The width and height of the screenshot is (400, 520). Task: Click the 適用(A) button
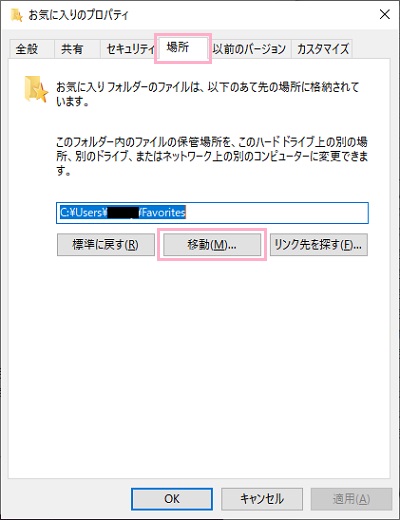click(x=351, y=499)
